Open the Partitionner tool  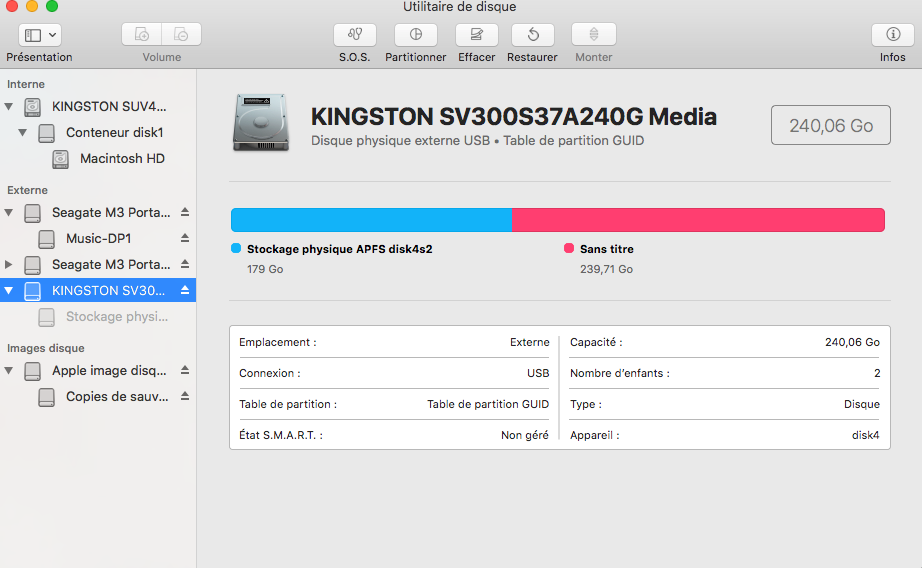click(416, 35)
